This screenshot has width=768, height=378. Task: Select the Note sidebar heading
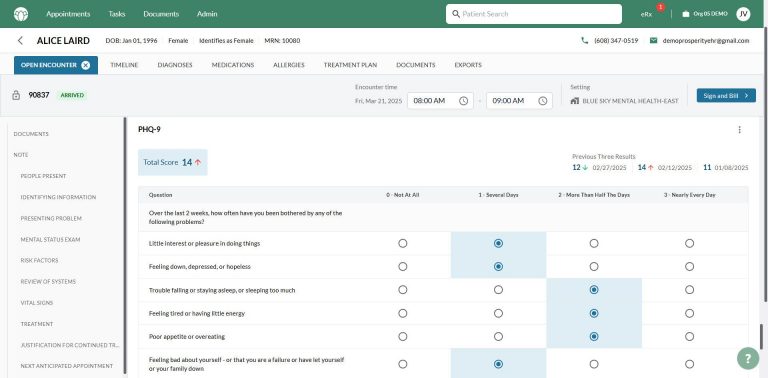tap(21, 155)
